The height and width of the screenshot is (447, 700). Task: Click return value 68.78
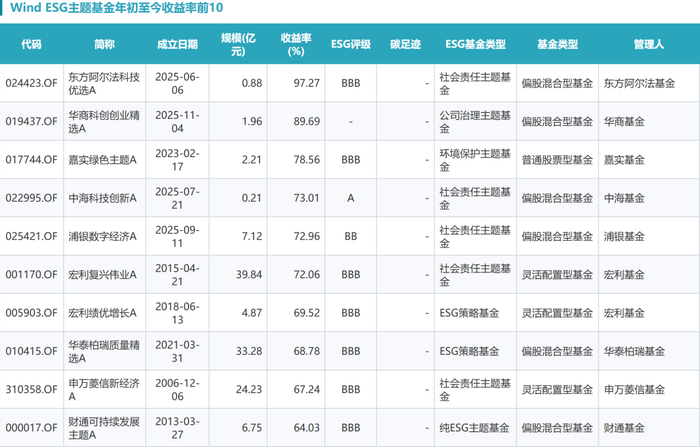[307, 351]
